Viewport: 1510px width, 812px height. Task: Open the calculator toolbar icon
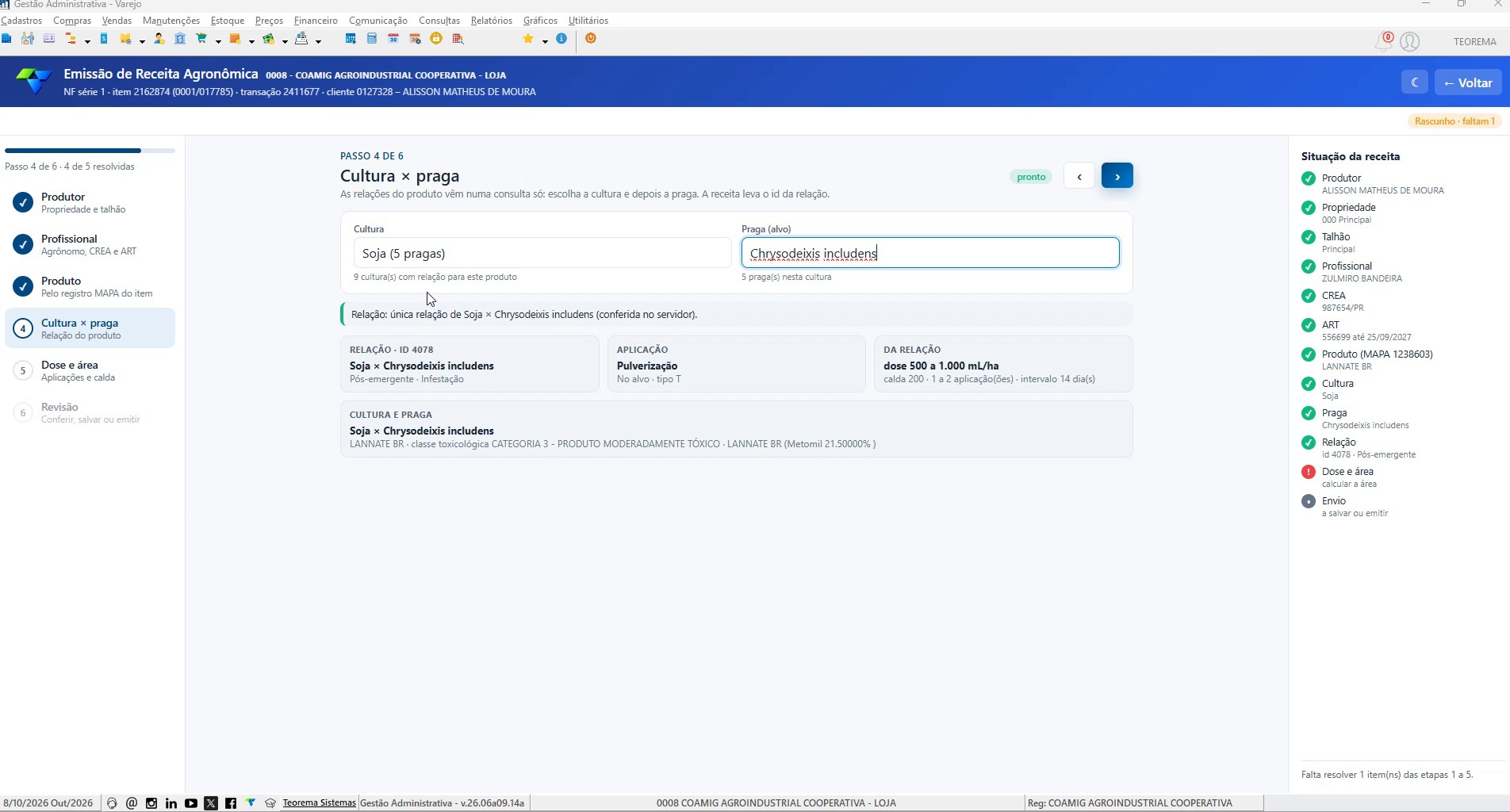click(372, 38)
